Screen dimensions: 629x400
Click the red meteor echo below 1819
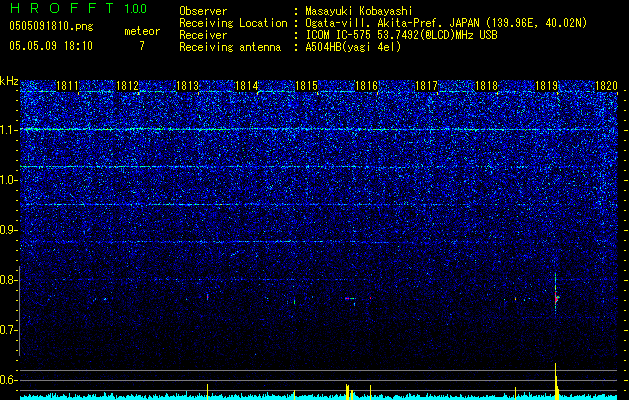pyautogui.click(x=556, y=298)
